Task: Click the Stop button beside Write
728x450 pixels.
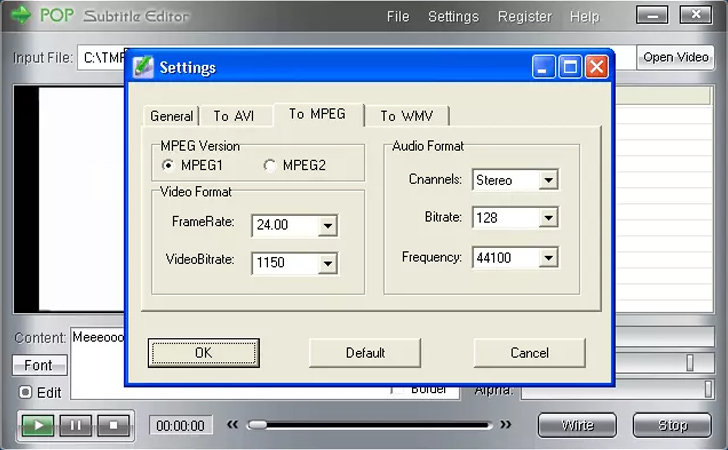Action: pos(672,425)
